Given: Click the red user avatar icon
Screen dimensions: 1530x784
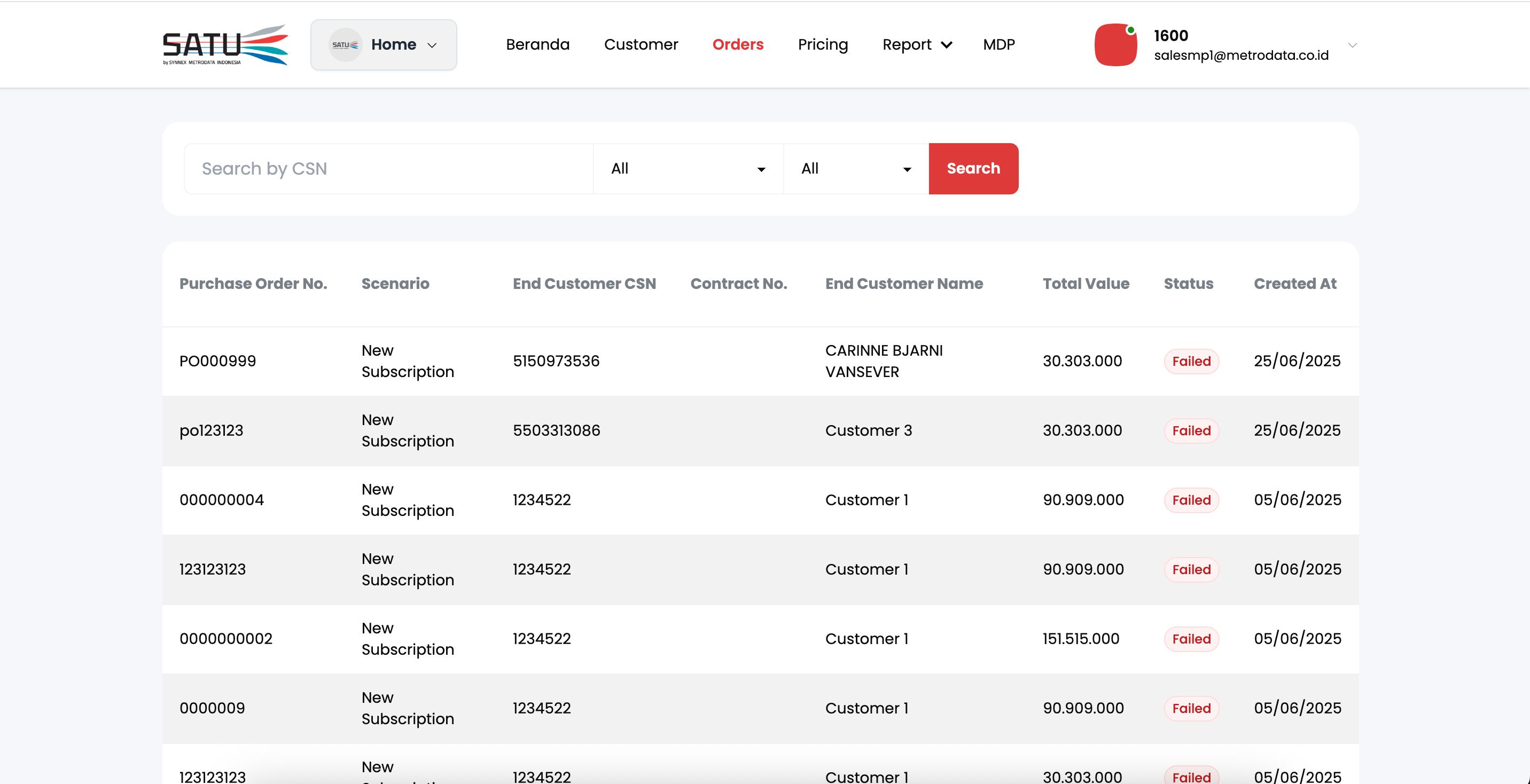Looking at the screenshot, I should point(1115,45).
